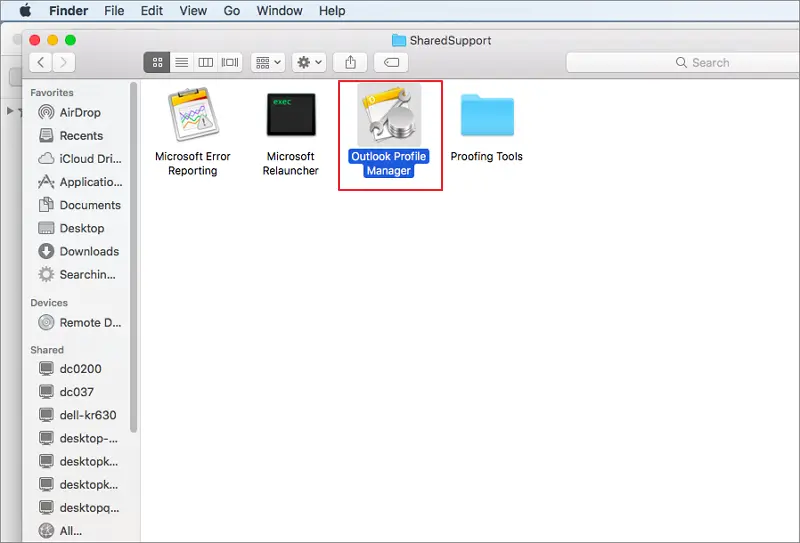Screen dimensions: 800x543
Task: Open iCloud Drive in the sidebar
Action: (80, 159)
